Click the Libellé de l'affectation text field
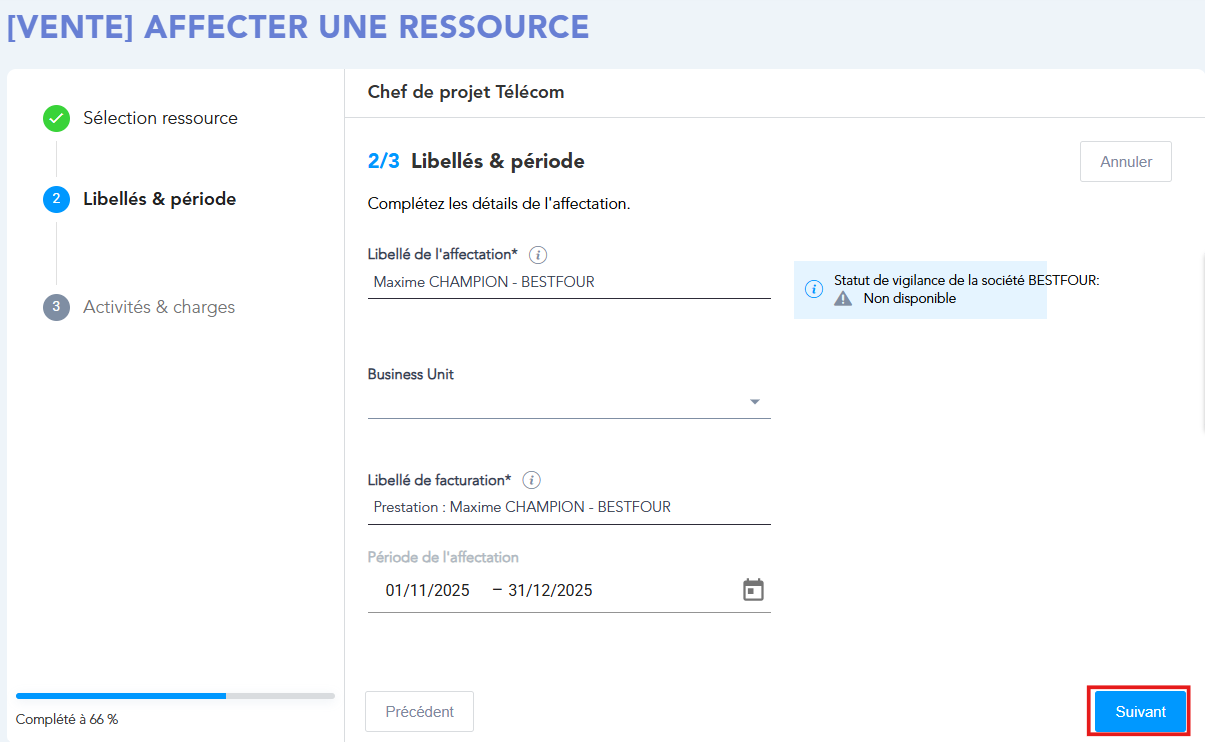The width and height of the screenshot is (1205, 742). [x=568, y=283]
